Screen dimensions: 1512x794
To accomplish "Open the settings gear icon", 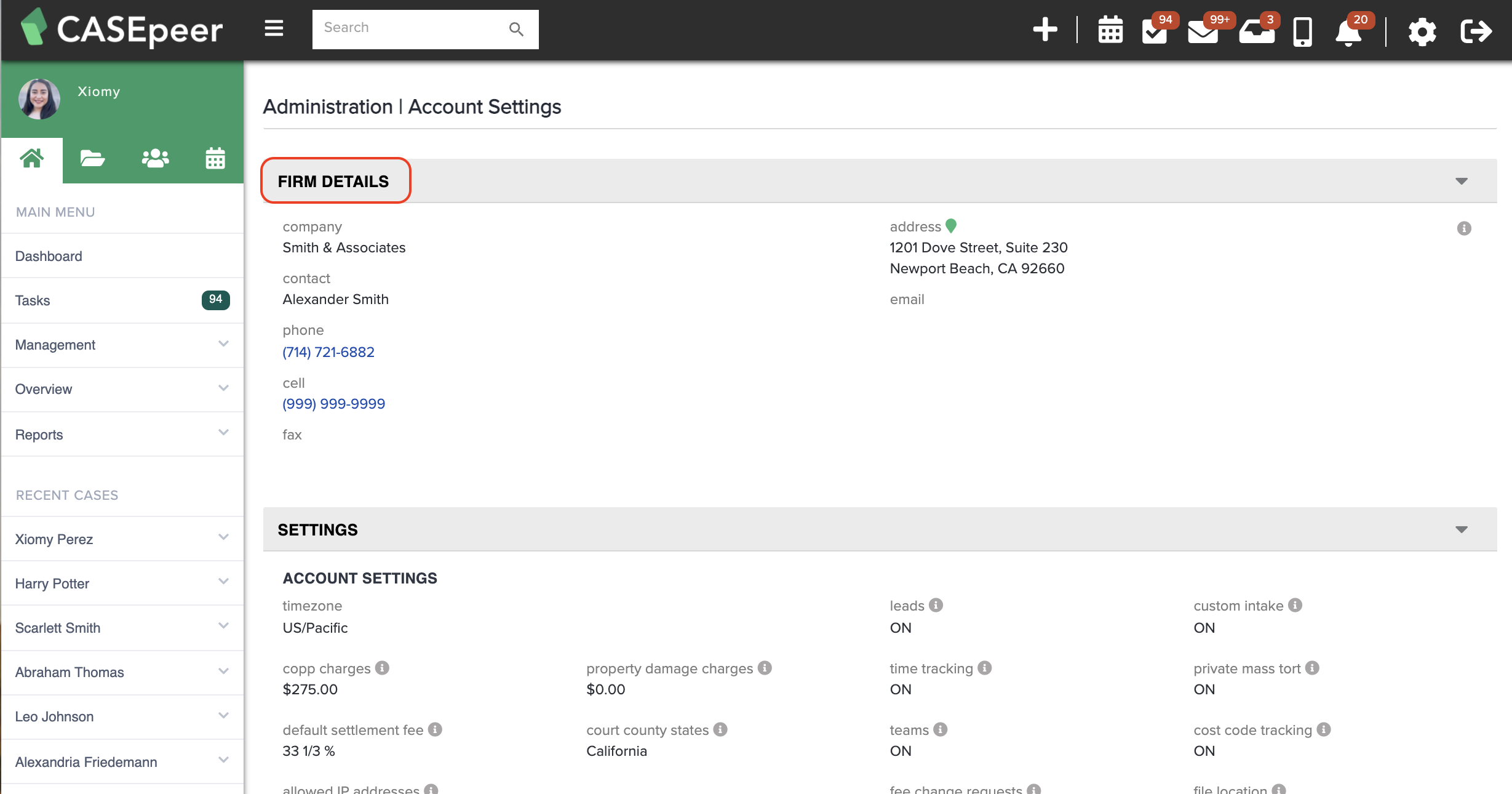I will (x=1422, y=31).
